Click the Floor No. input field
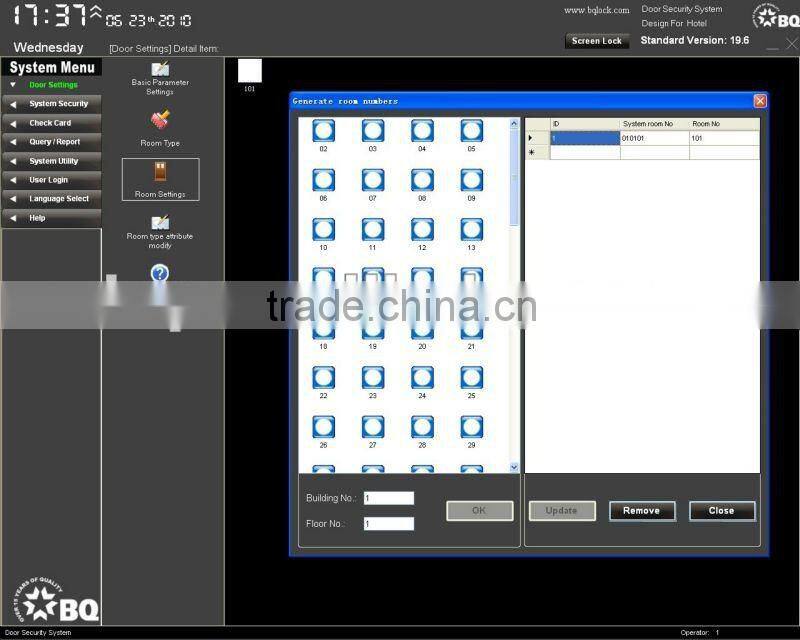 click(x=388, y=523)
